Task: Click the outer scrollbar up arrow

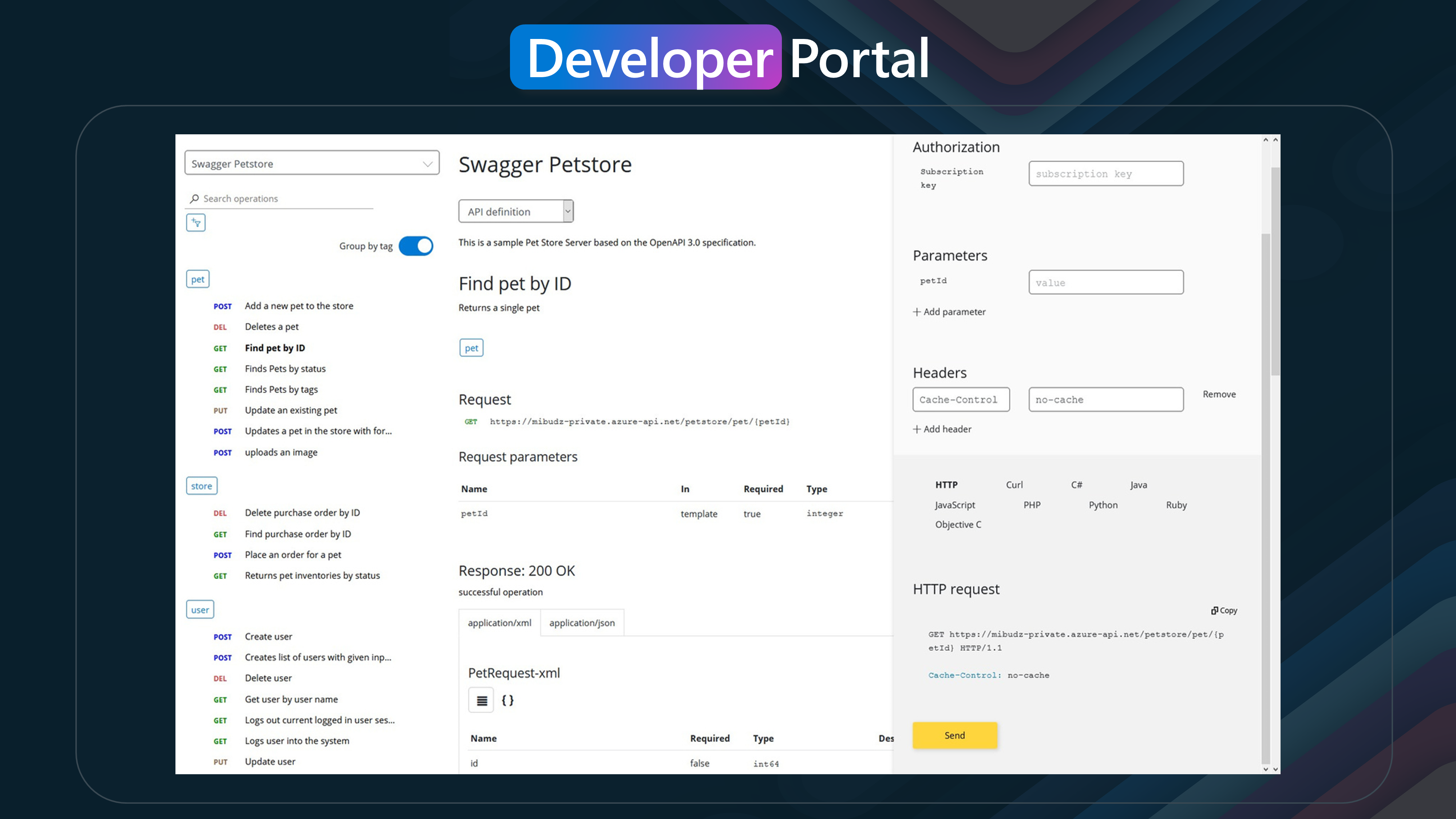Action: coord(1275,140)
